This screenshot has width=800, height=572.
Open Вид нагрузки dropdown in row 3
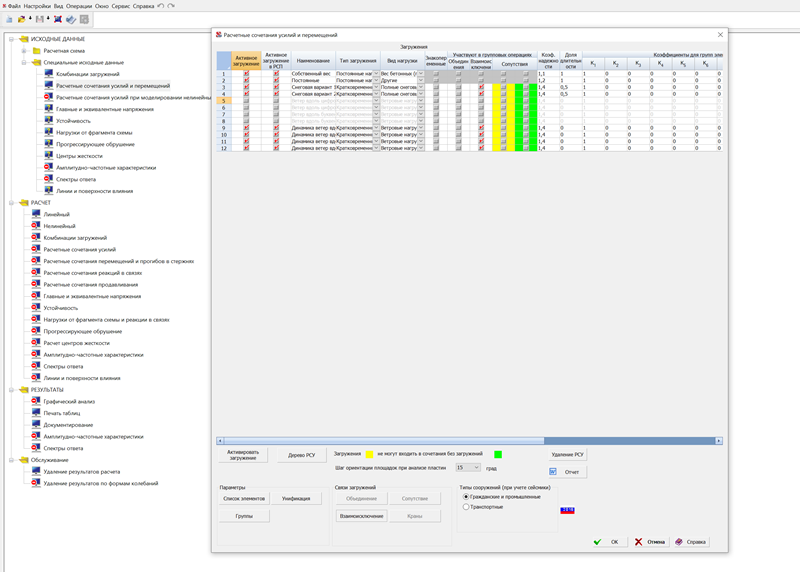[421, 87]
